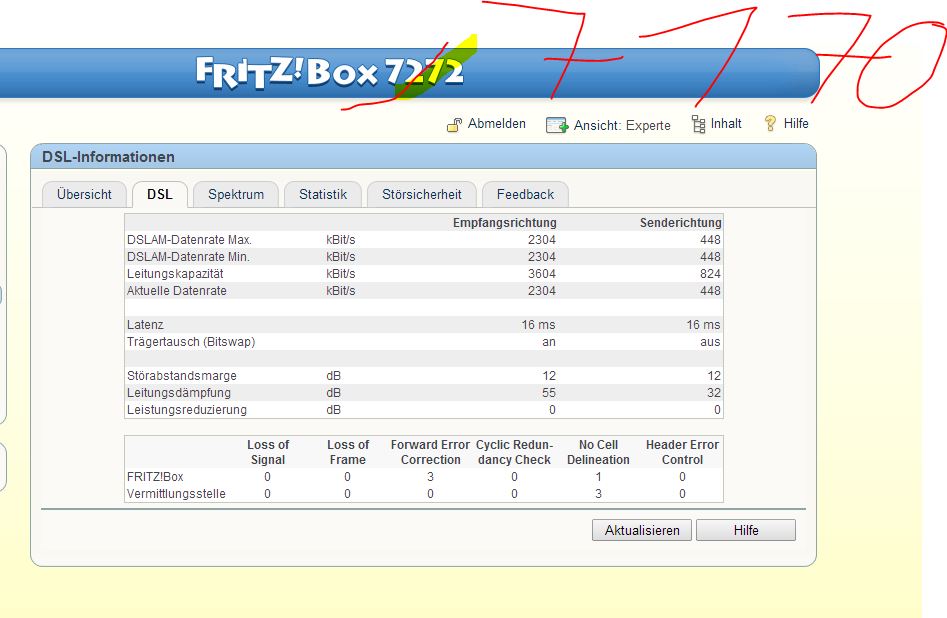Click the Leitungsdämpfung value 55
Image resolution: width=947 pixels, height=618 pixels.
(x=548, y=393)
